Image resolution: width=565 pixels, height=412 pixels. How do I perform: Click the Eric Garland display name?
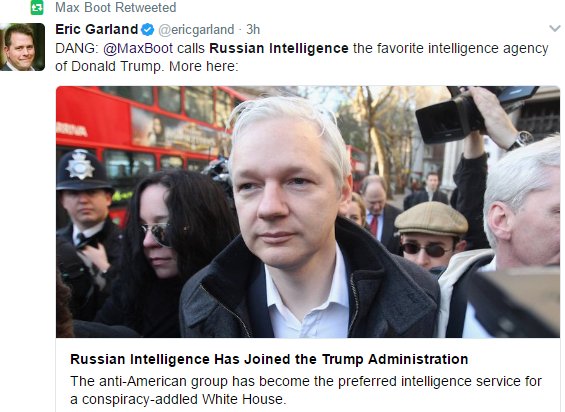[x=97, y=29]
